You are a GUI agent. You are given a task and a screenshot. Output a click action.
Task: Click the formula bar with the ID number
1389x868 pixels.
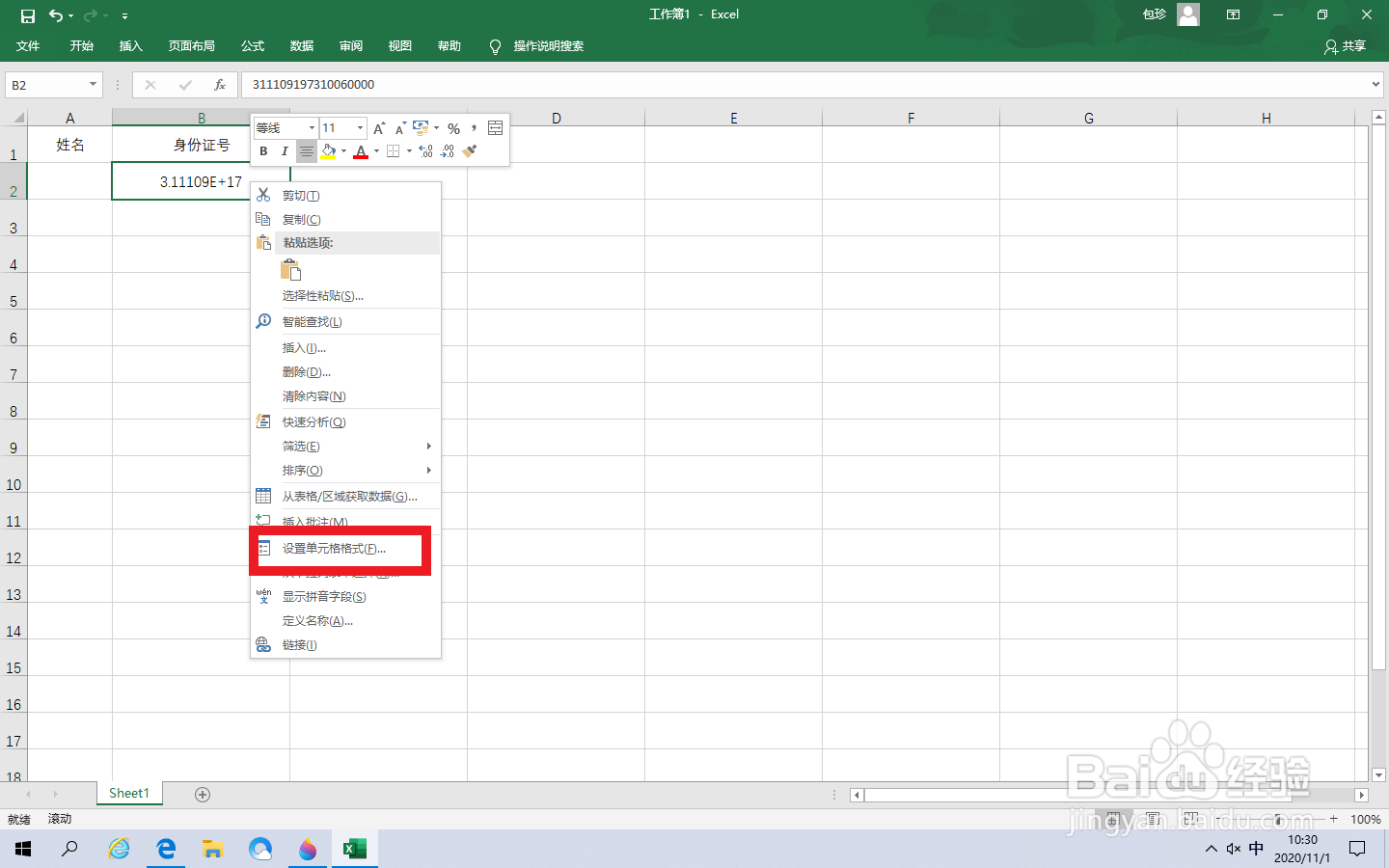pyautogui.click(x=804, y=85)
